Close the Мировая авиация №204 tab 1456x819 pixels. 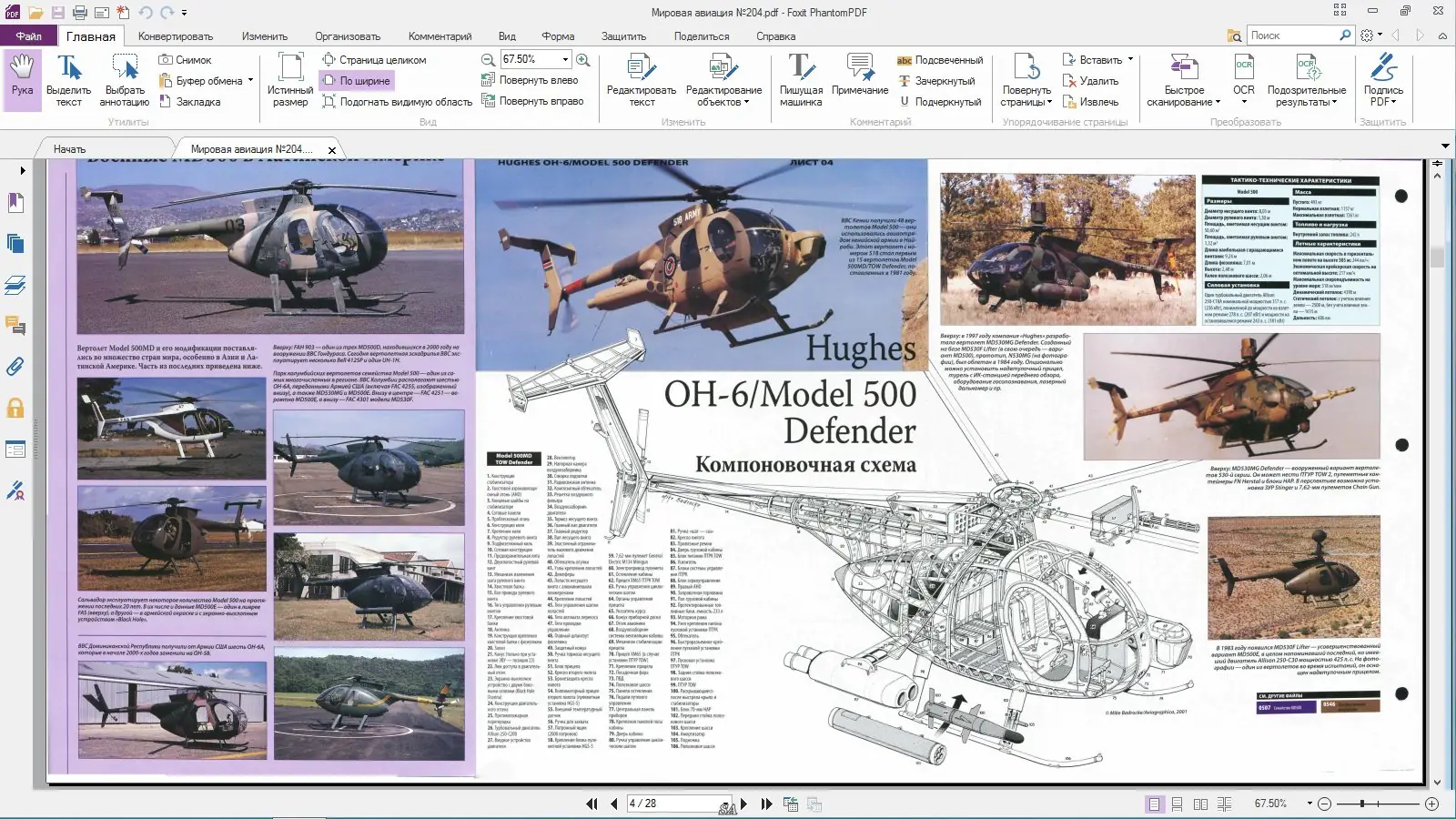click(332, 150)
